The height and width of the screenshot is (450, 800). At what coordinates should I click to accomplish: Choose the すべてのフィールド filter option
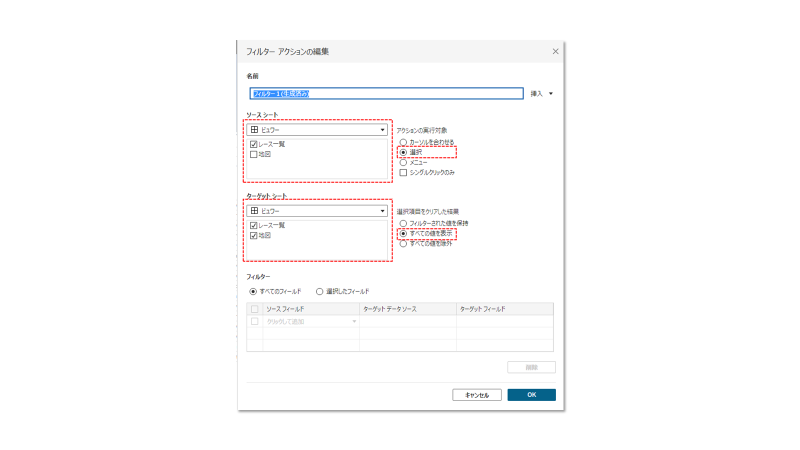(x=253, y=291)
